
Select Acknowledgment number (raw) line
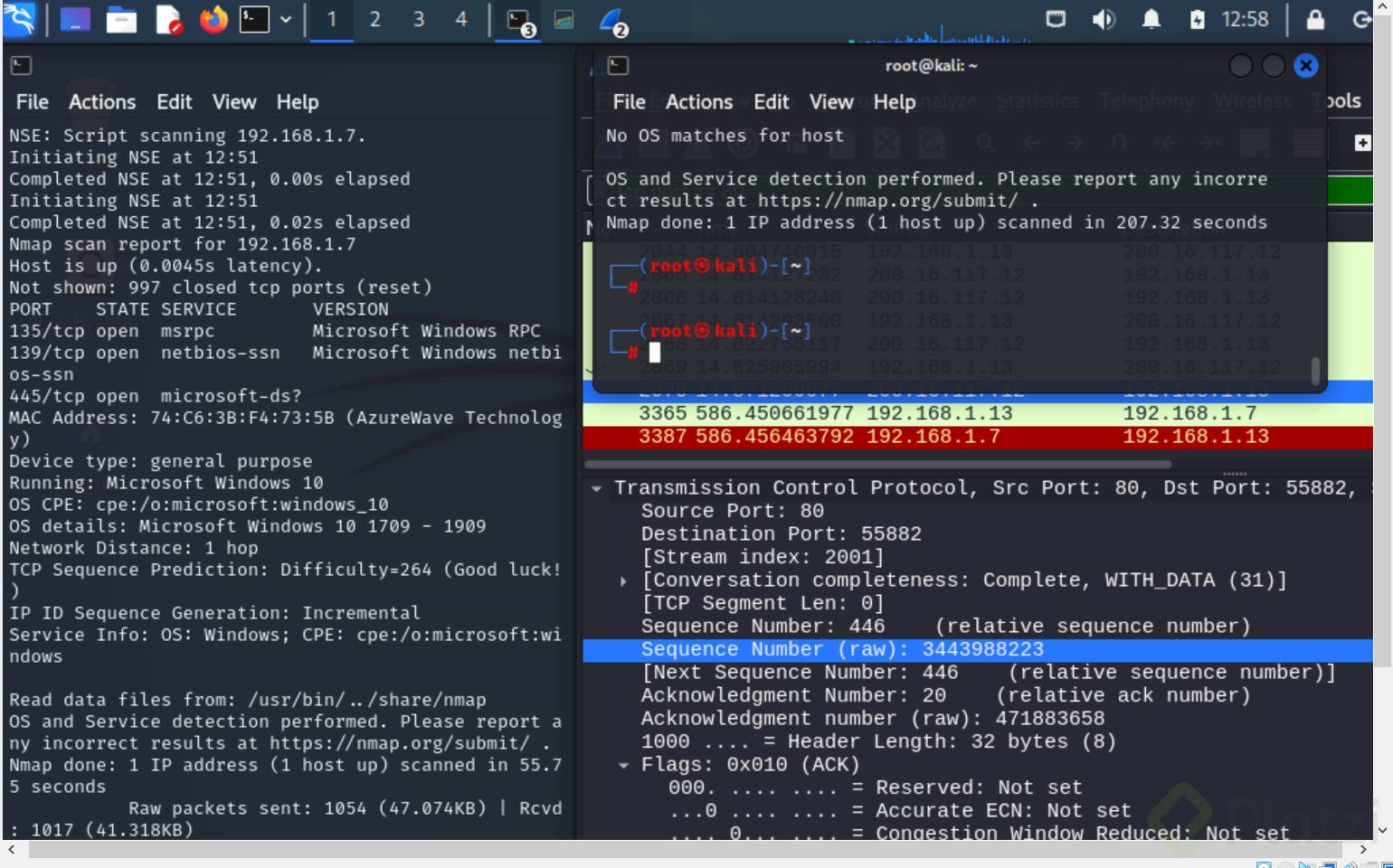tap(873, 719)
